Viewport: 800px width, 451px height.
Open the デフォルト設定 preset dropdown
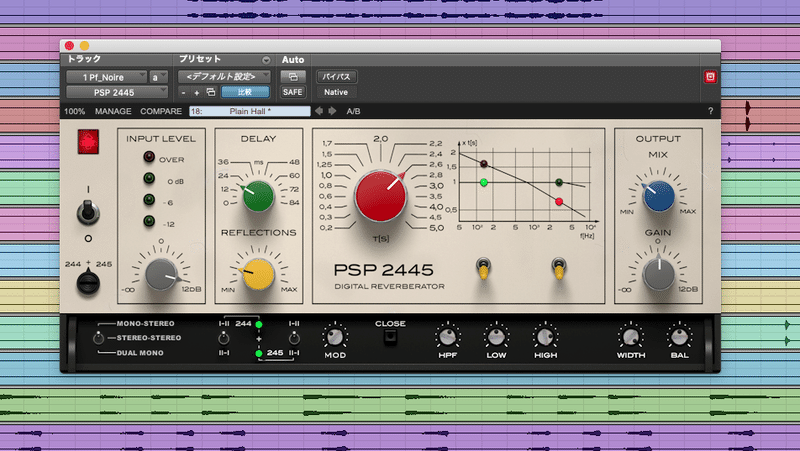pyautogui.click(x=224, y=77)
